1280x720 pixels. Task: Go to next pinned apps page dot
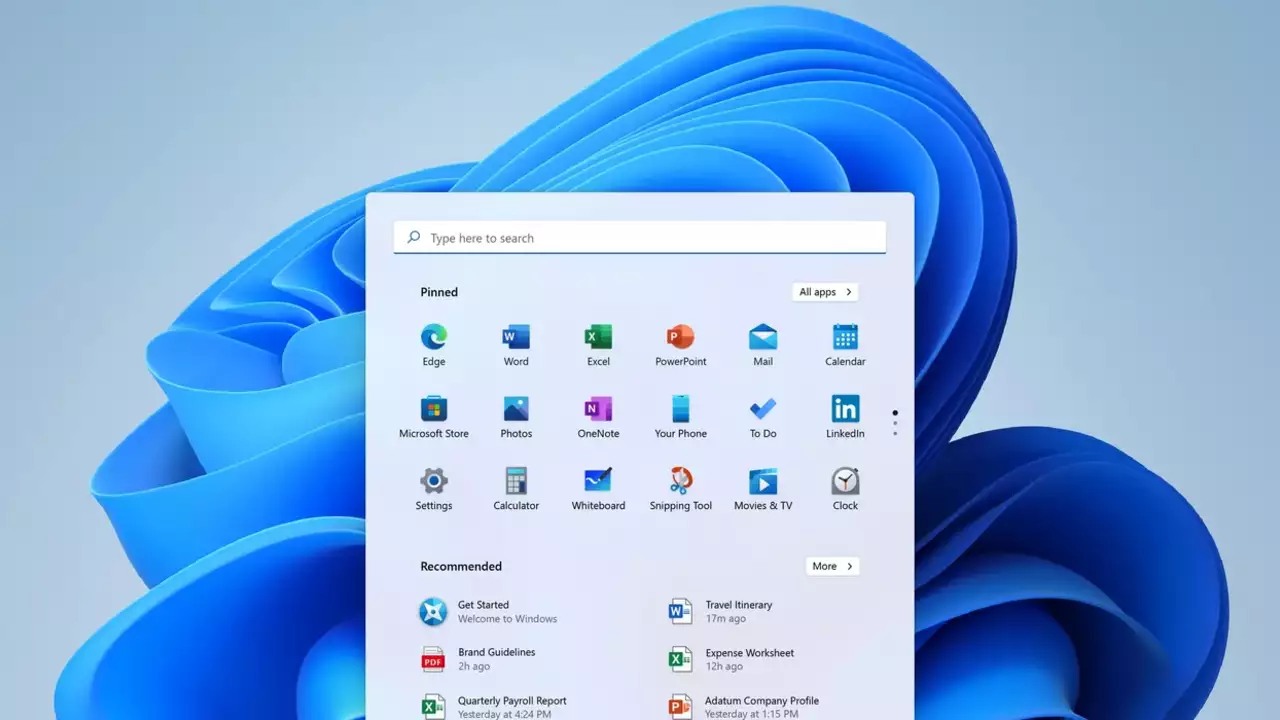coord(895,423)
